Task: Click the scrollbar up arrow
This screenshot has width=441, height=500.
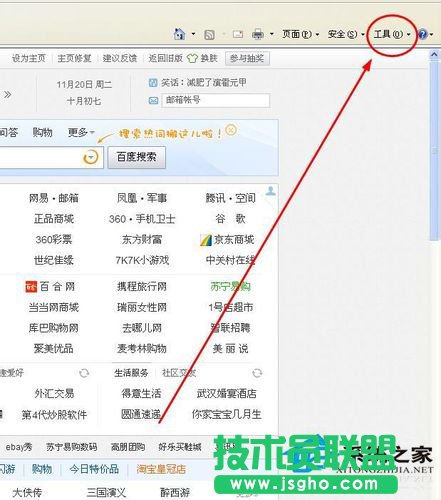Action: pyautogui.click(x=434, y=55)
